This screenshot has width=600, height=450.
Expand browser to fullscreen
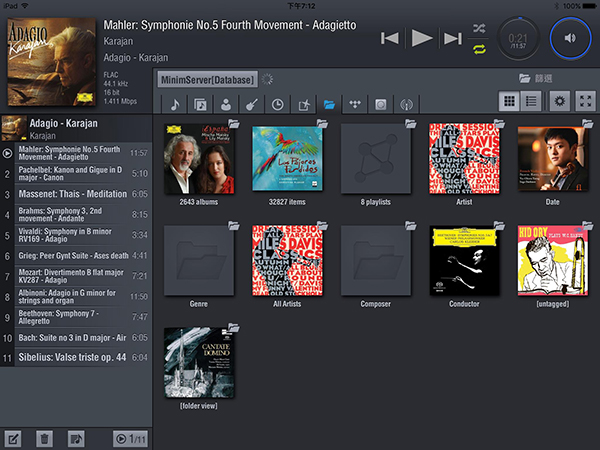click(585, 101)
